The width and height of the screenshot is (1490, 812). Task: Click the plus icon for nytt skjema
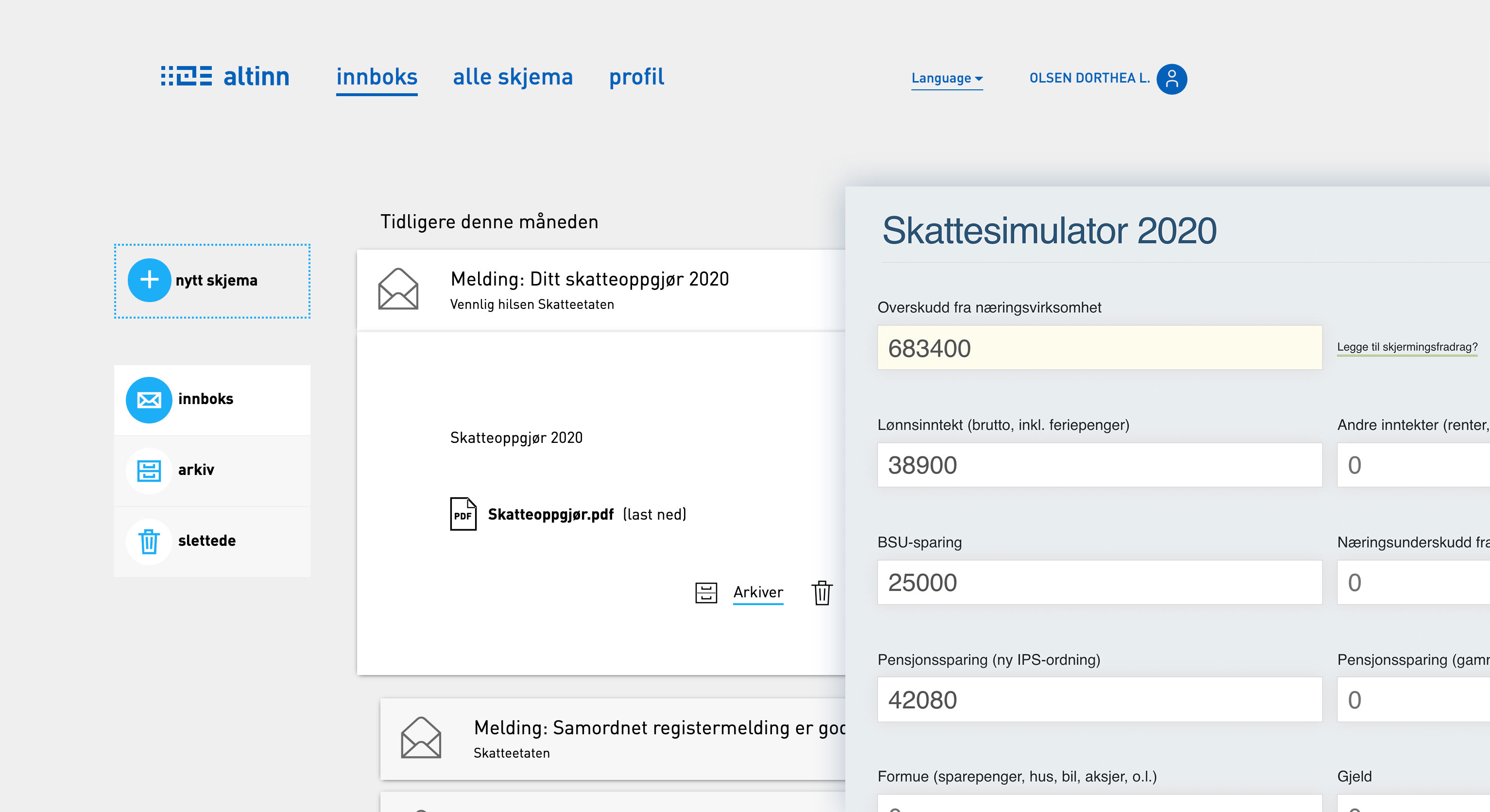tap(149, 281)
